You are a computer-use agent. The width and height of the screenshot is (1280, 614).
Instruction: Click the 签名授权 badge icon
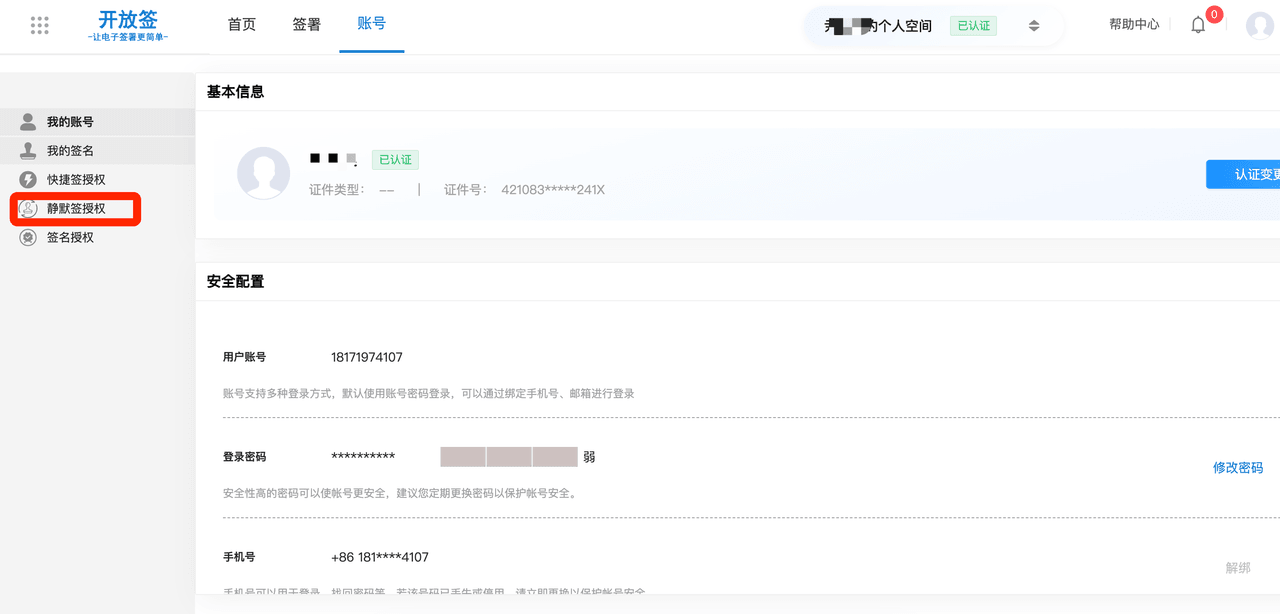click(28, 238)
